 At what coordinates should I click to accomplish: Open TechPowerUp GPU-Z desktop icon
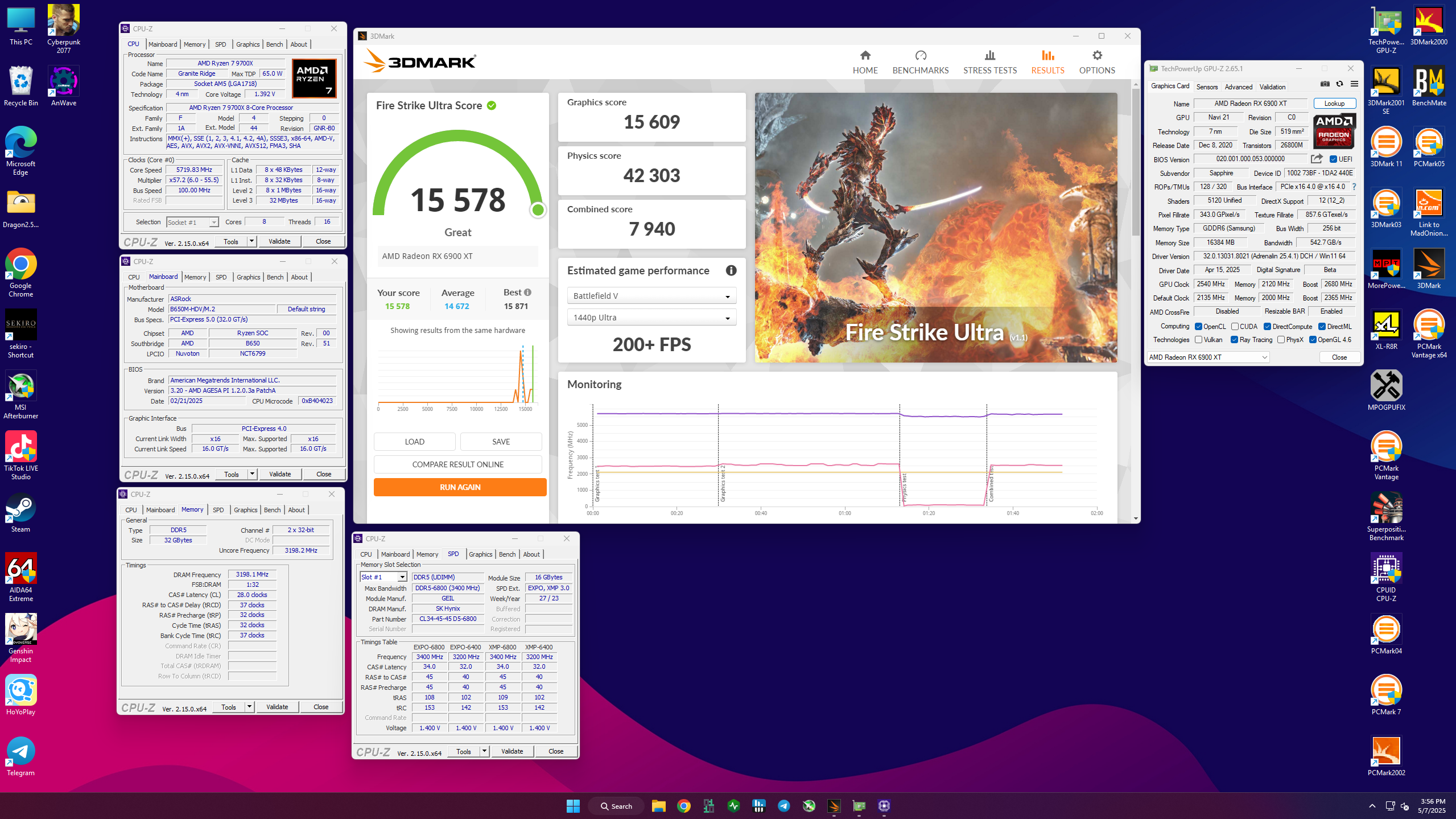pyautogui.click(x=1386, y=29)
